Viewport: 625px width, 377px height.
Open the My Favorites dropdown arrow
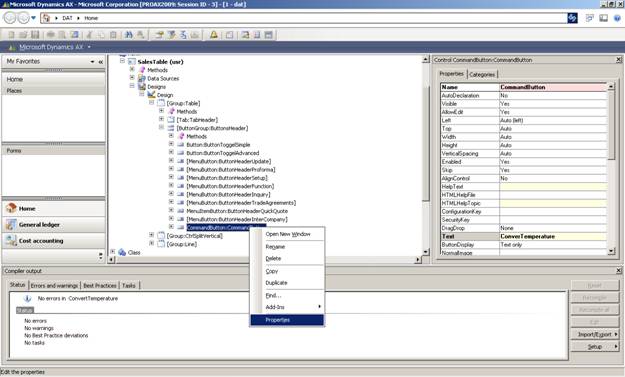(x=92, y=62)
